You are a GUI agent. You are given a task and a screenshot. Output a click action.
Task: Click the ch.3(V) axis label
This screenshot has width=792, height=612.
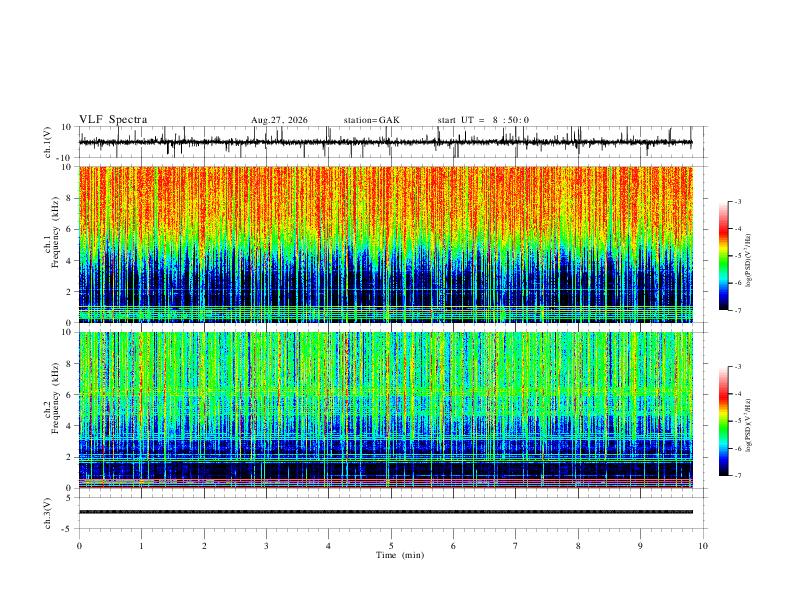tap(48, 514)
